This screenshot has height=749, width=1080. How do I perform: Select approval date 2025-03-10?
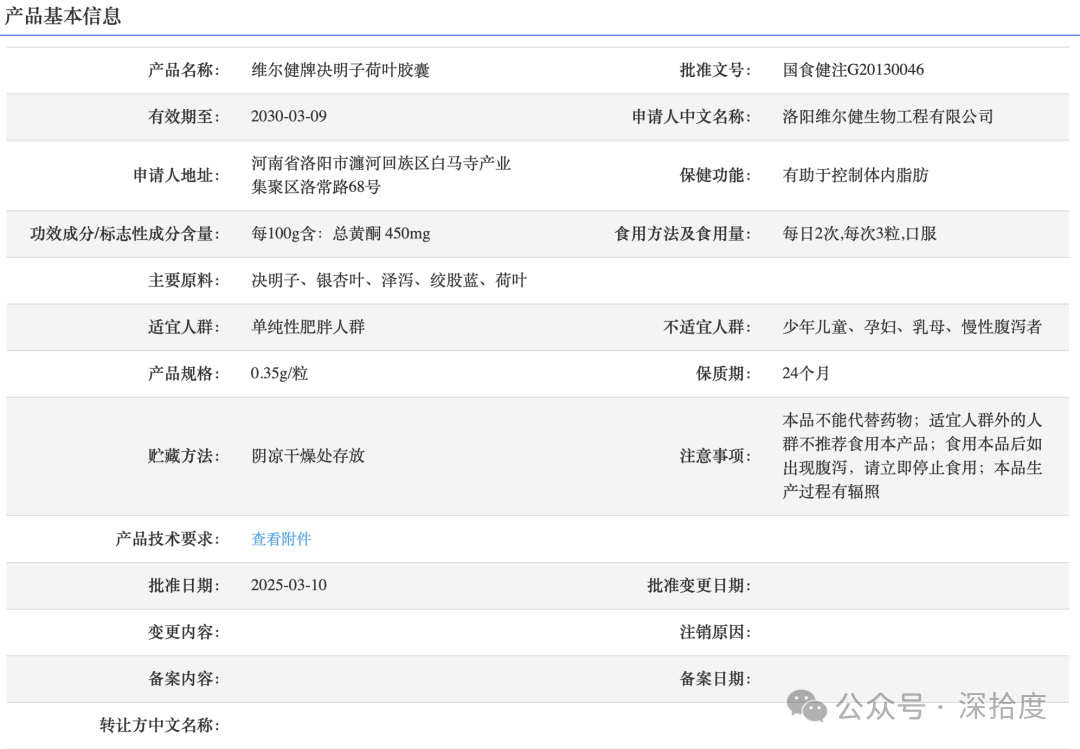tap(289, 585)
